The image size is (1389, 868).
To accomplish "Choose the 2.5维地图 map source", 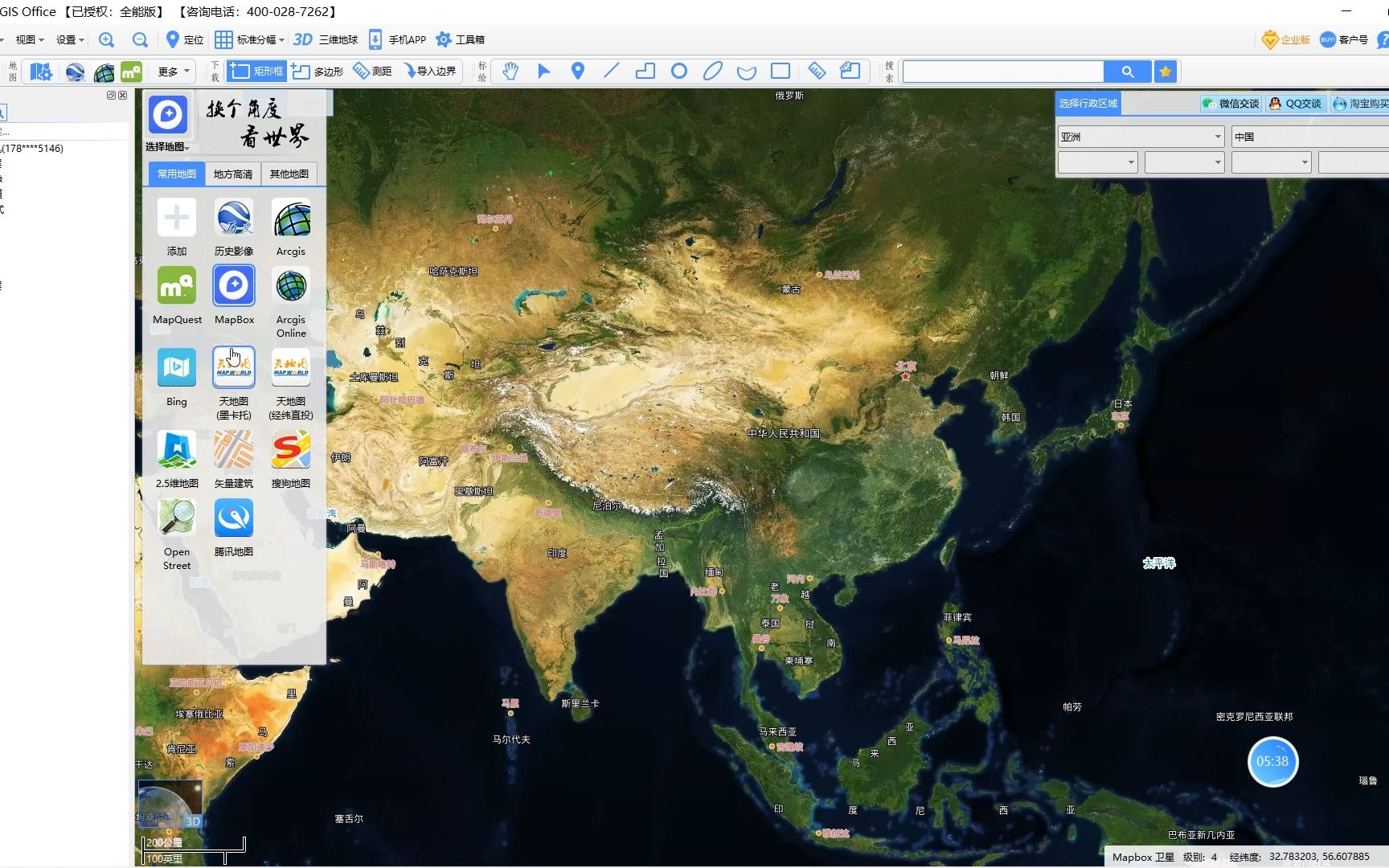I will (177, 460).
